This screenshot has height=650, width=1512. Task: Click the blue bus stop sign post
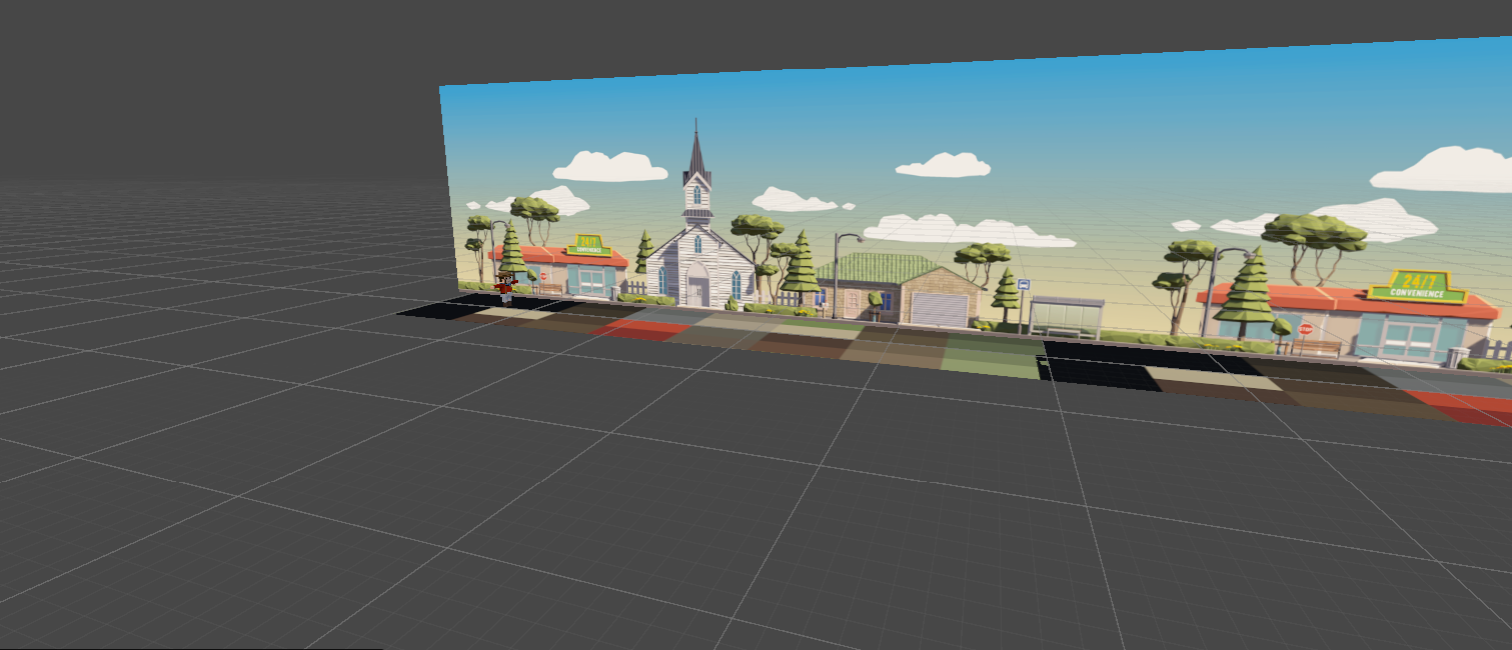click(1023, 305)
